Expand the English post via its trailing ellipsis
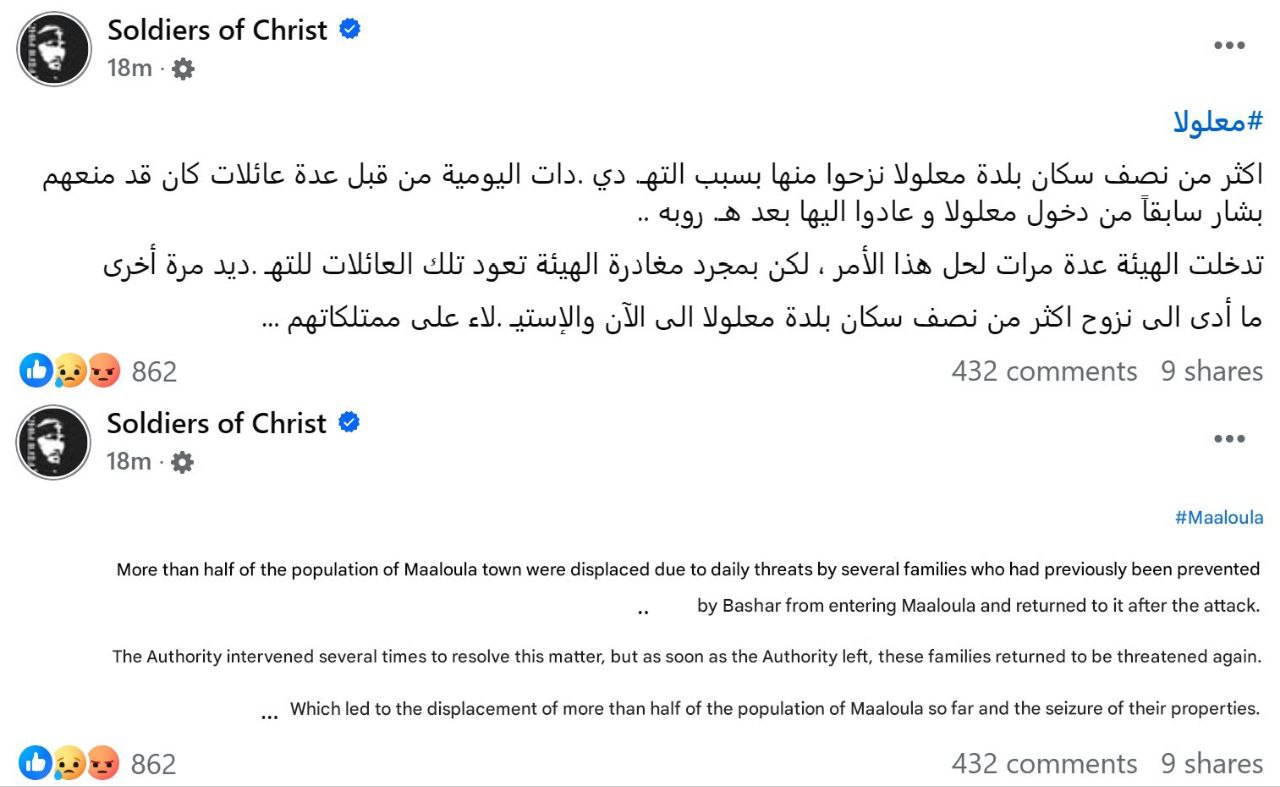1280x787 pixels. pyautogui.click(x=269, y=715)
